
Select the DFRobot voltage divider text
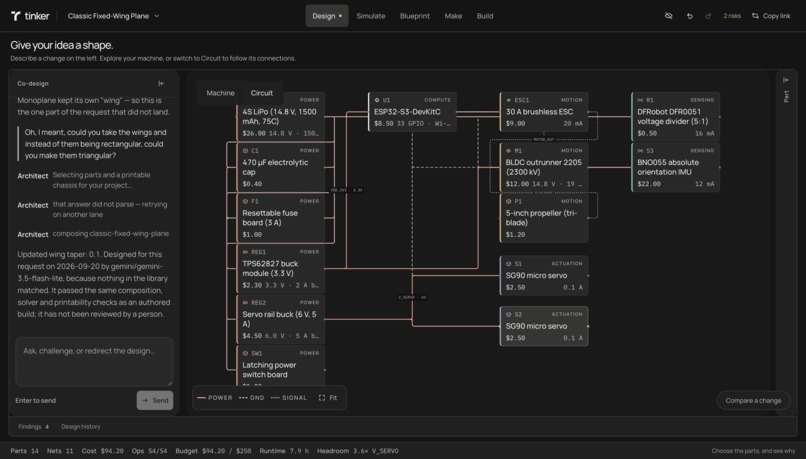(x=672, y=116)
